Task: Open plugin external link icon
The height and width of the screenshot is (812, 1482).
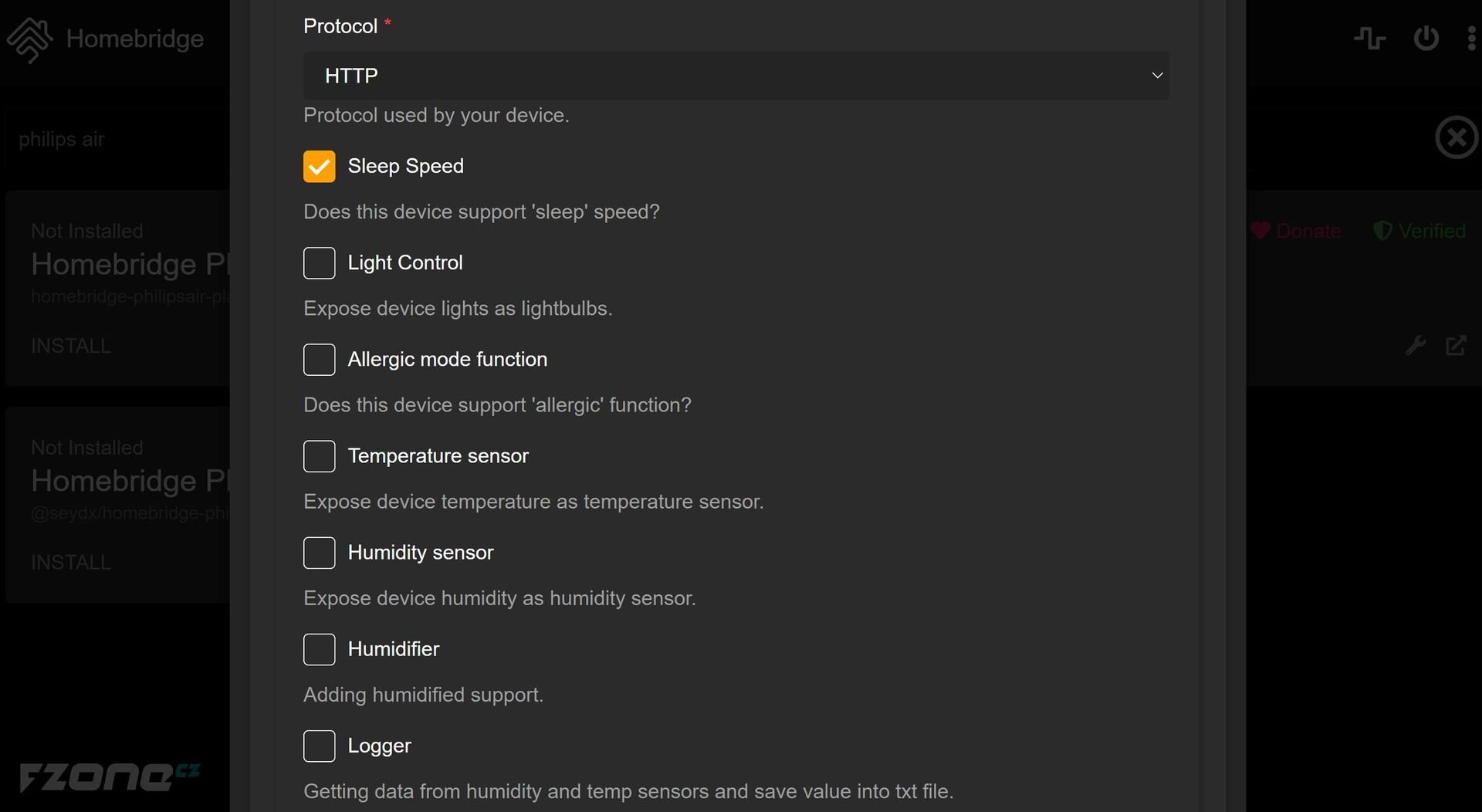Action: [1456, 345]
